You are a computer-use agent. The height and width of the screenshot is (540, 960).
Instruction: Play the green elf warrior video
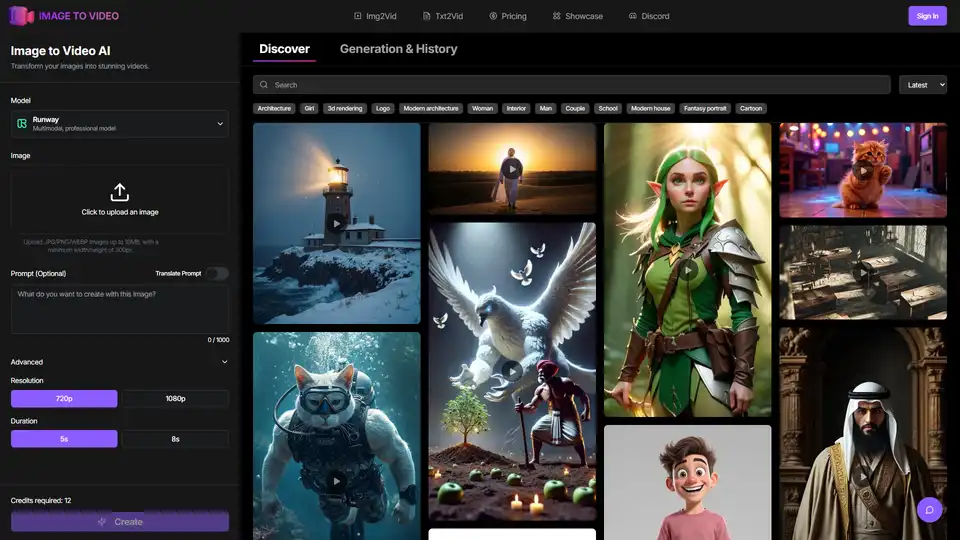click(687, 270)
